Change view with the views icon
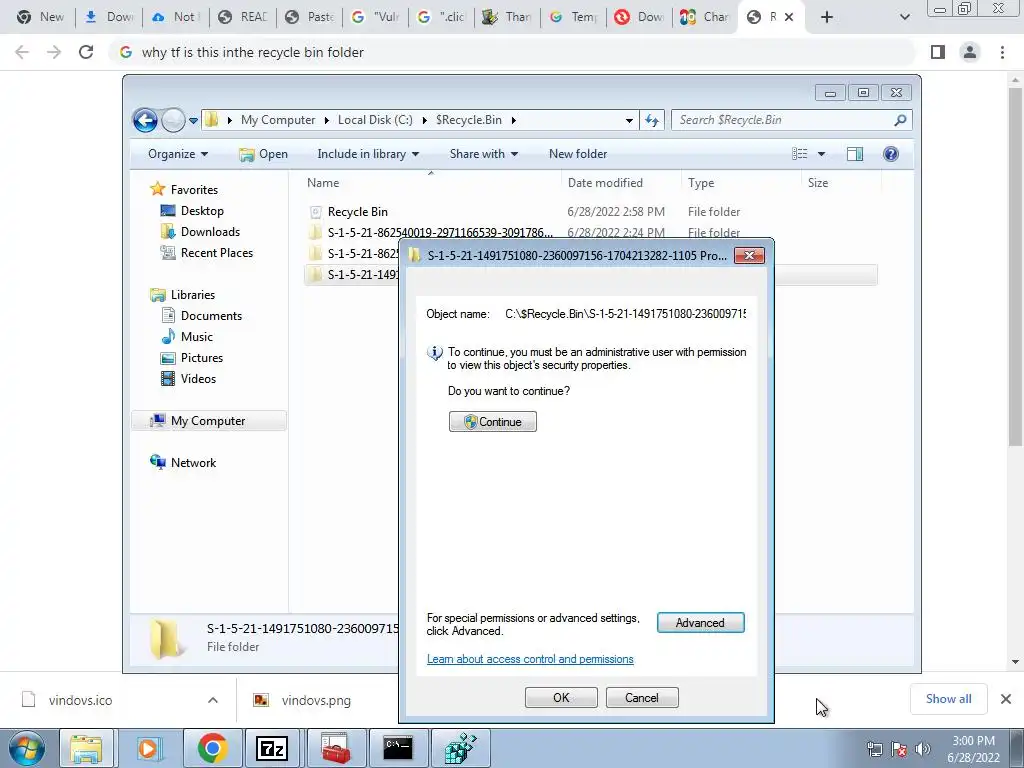The width and height of the screenshot is (1024, 768). click(799, 154)
